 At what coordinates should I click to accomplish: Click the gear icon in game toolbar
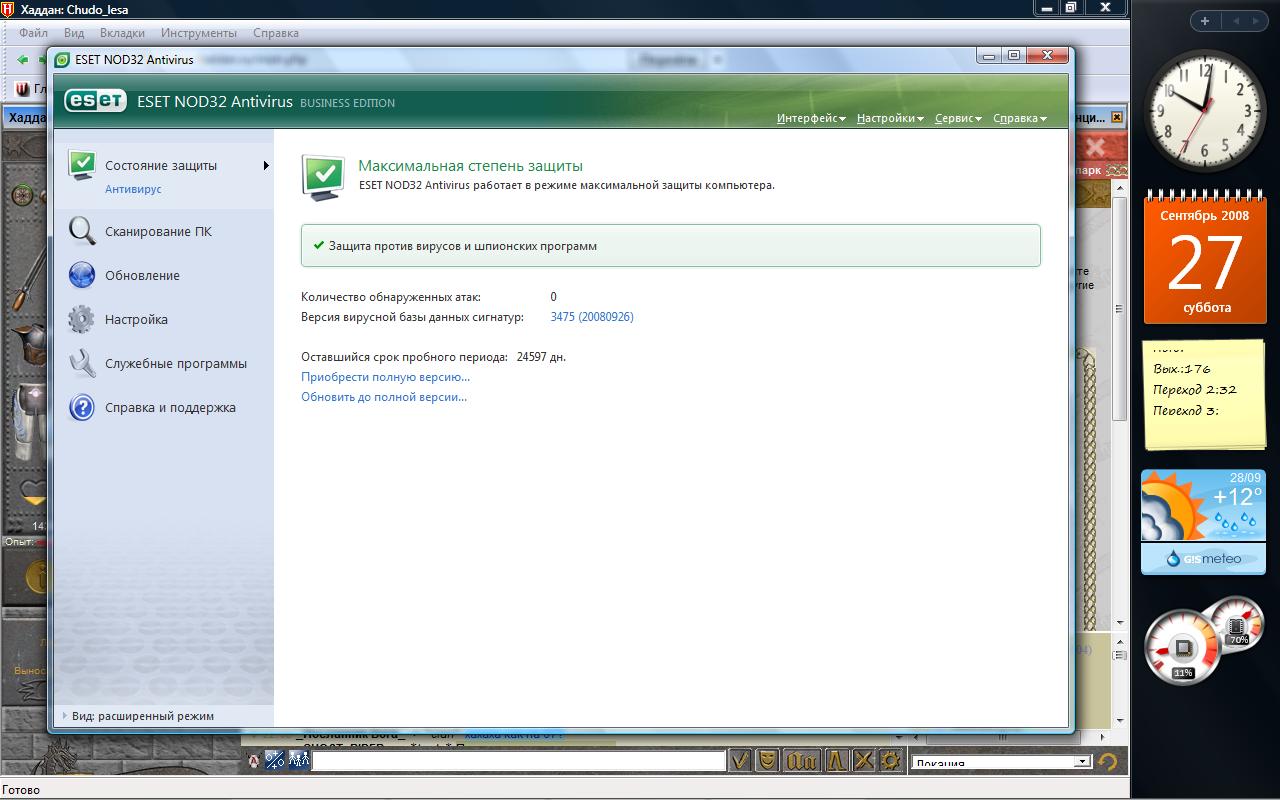pos(889,761)
